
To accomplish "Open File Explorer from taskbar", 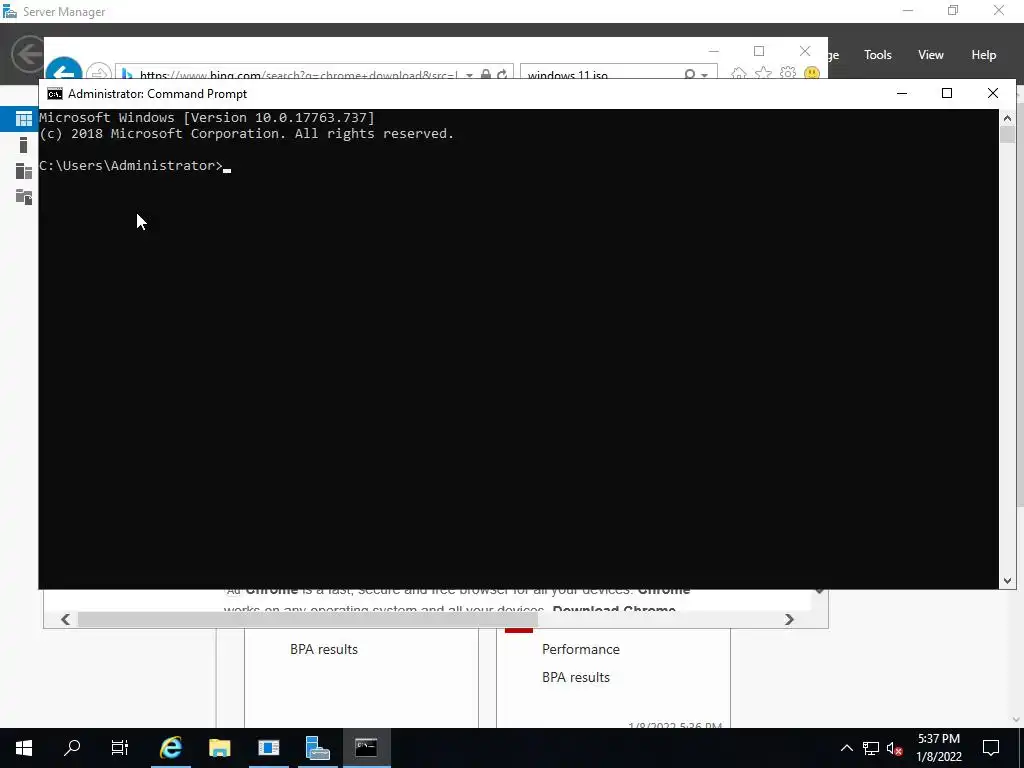I will point(219,748).
